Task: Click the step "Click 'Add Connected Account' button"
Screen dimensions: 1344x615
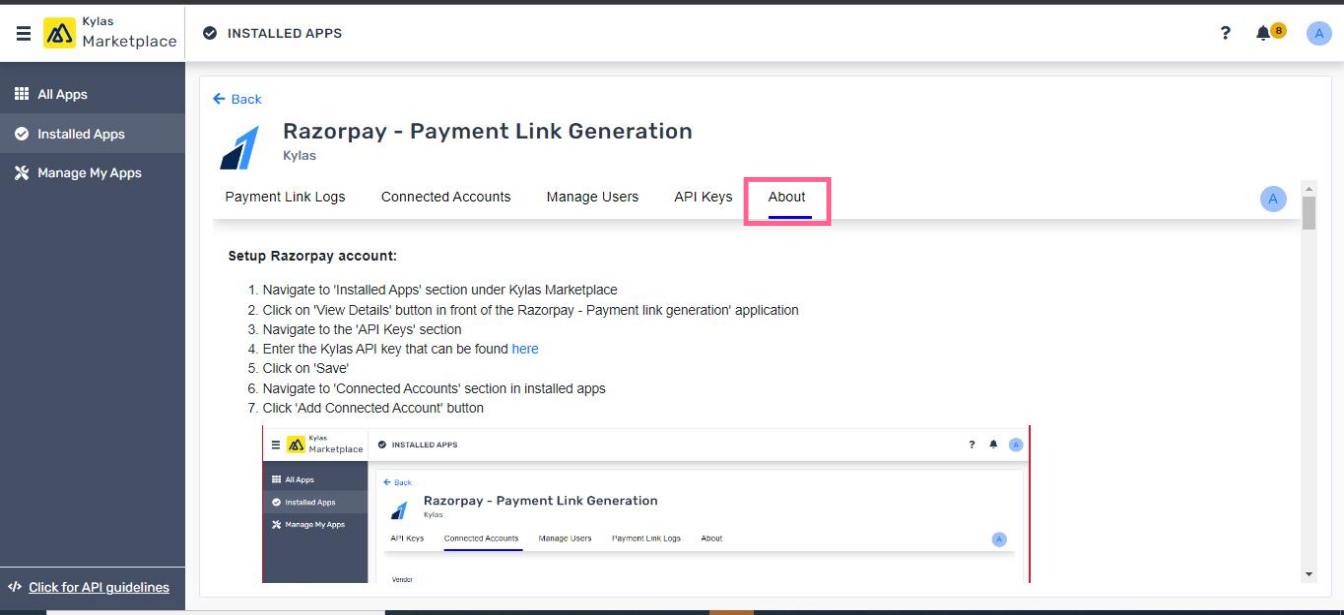Action: (373, 408)
